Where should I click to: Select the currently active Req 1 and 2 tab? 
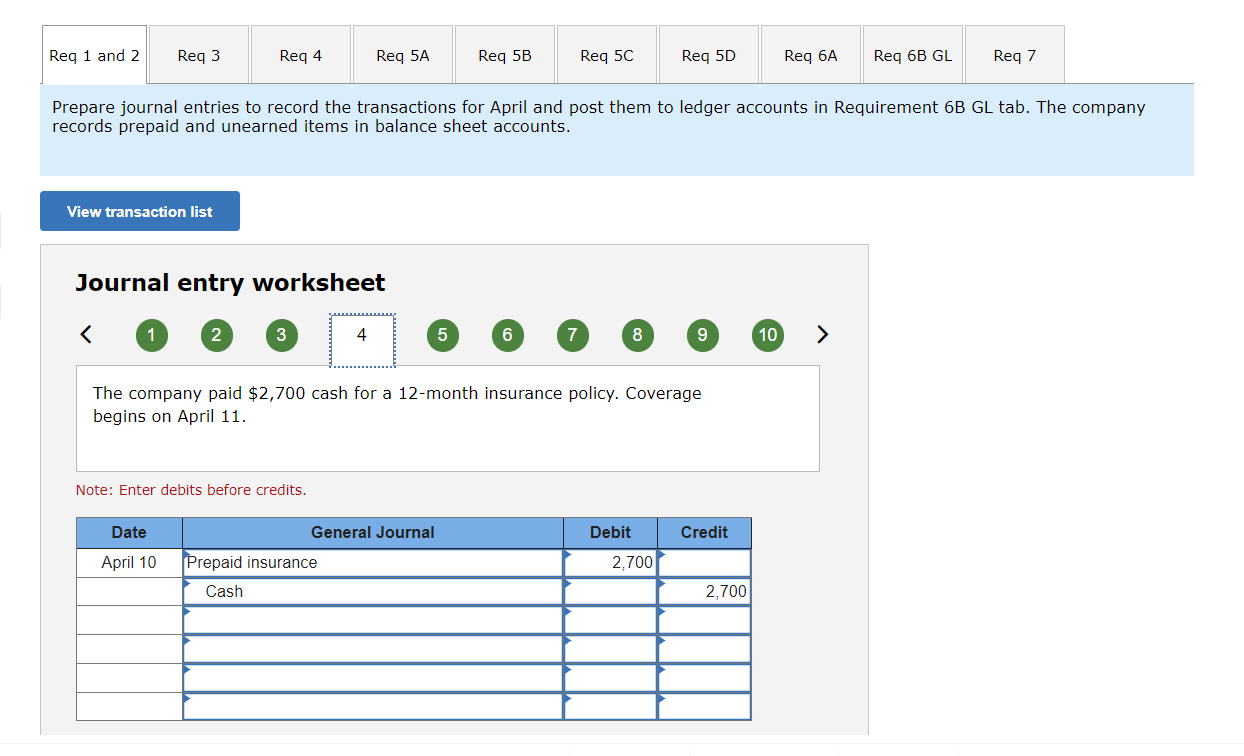(94, 54)
